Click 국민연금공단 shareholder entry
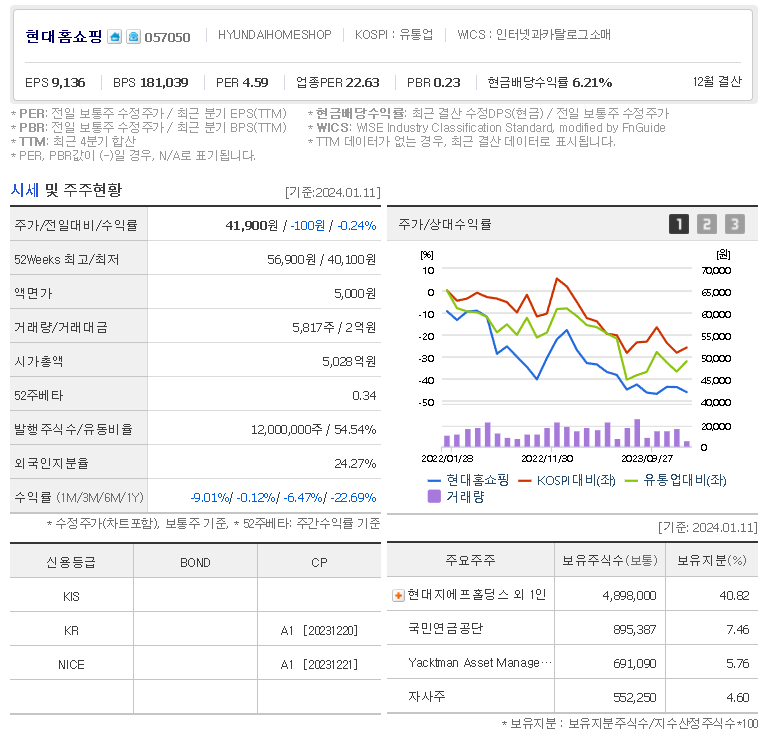 (446, 629)
